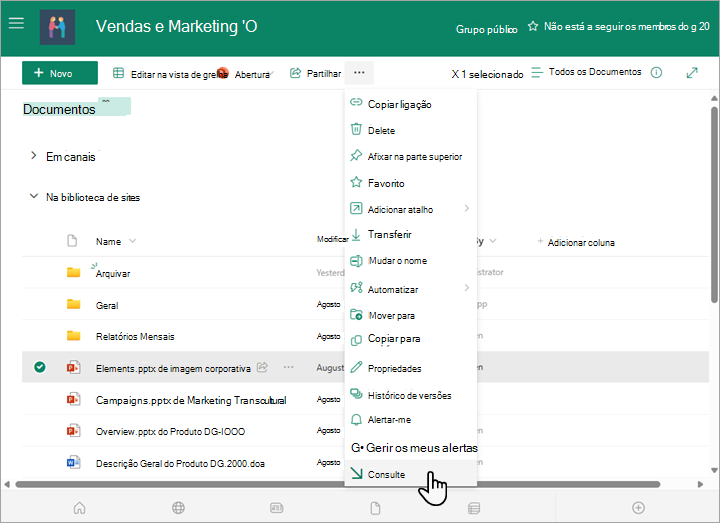The width and height of the screenshot is (720, 523).
Task: Open the ellipsis on Elements.pptx row
Action: tap(288, 367)
